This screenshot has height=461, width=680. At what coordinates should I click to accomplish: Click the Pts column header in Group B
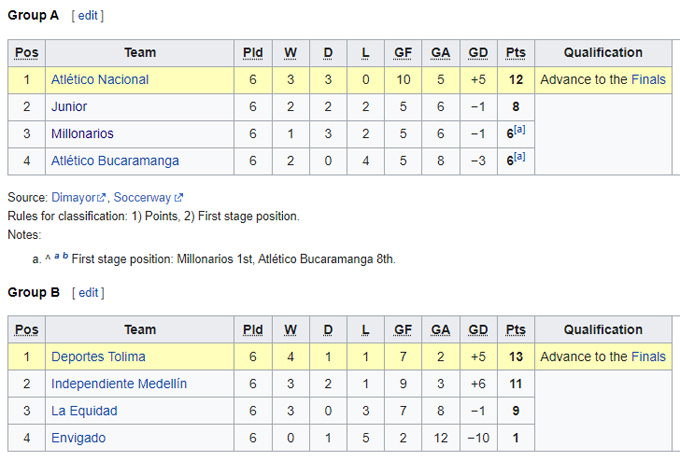tap(516, 330)
